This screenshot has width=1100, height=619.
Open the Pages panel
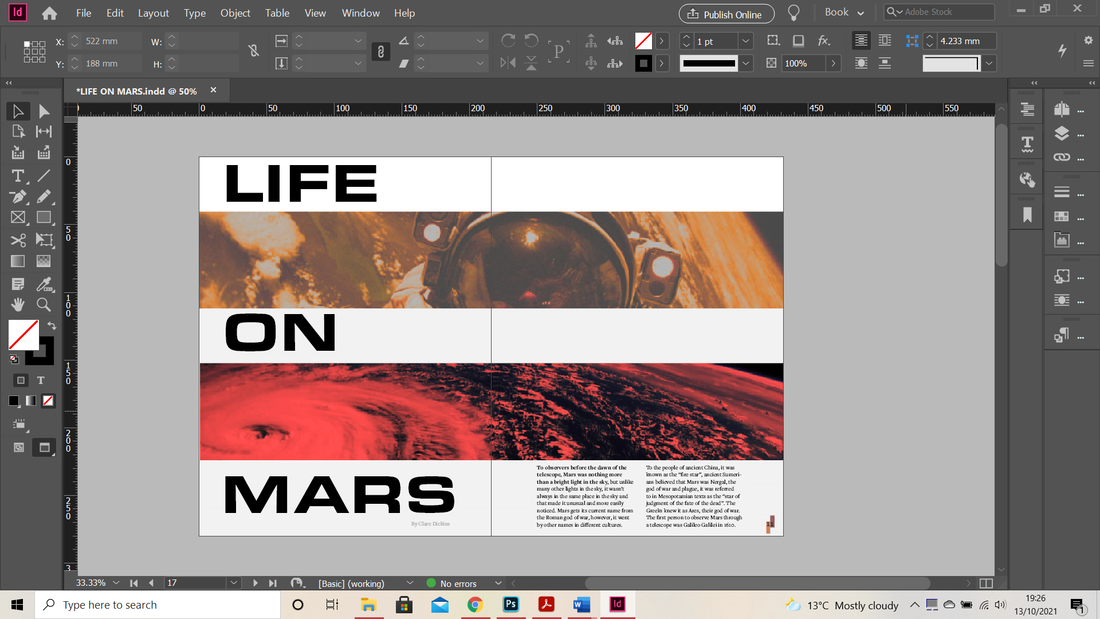click(x=1061, y=109)
